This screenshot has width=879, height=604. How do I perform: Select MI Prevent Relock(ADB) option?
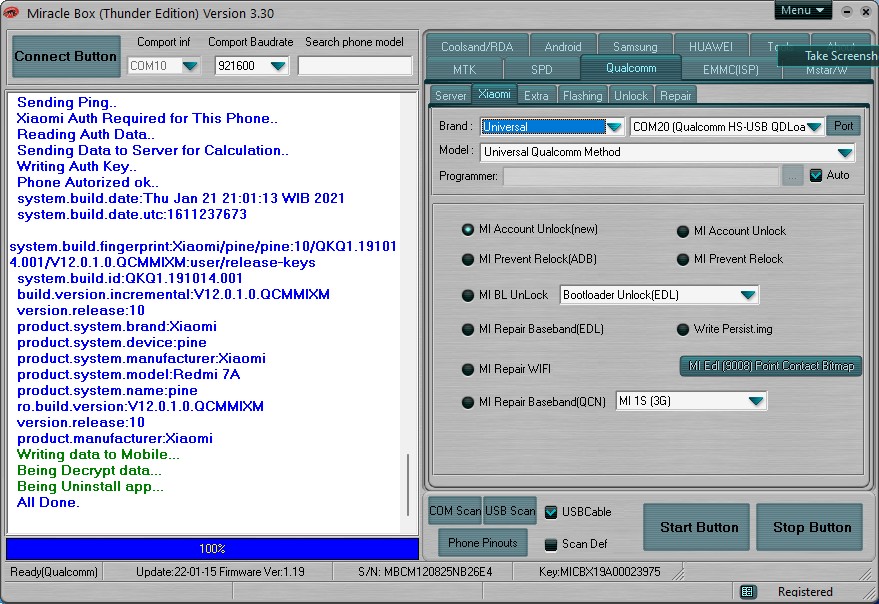tap(468, 259)
